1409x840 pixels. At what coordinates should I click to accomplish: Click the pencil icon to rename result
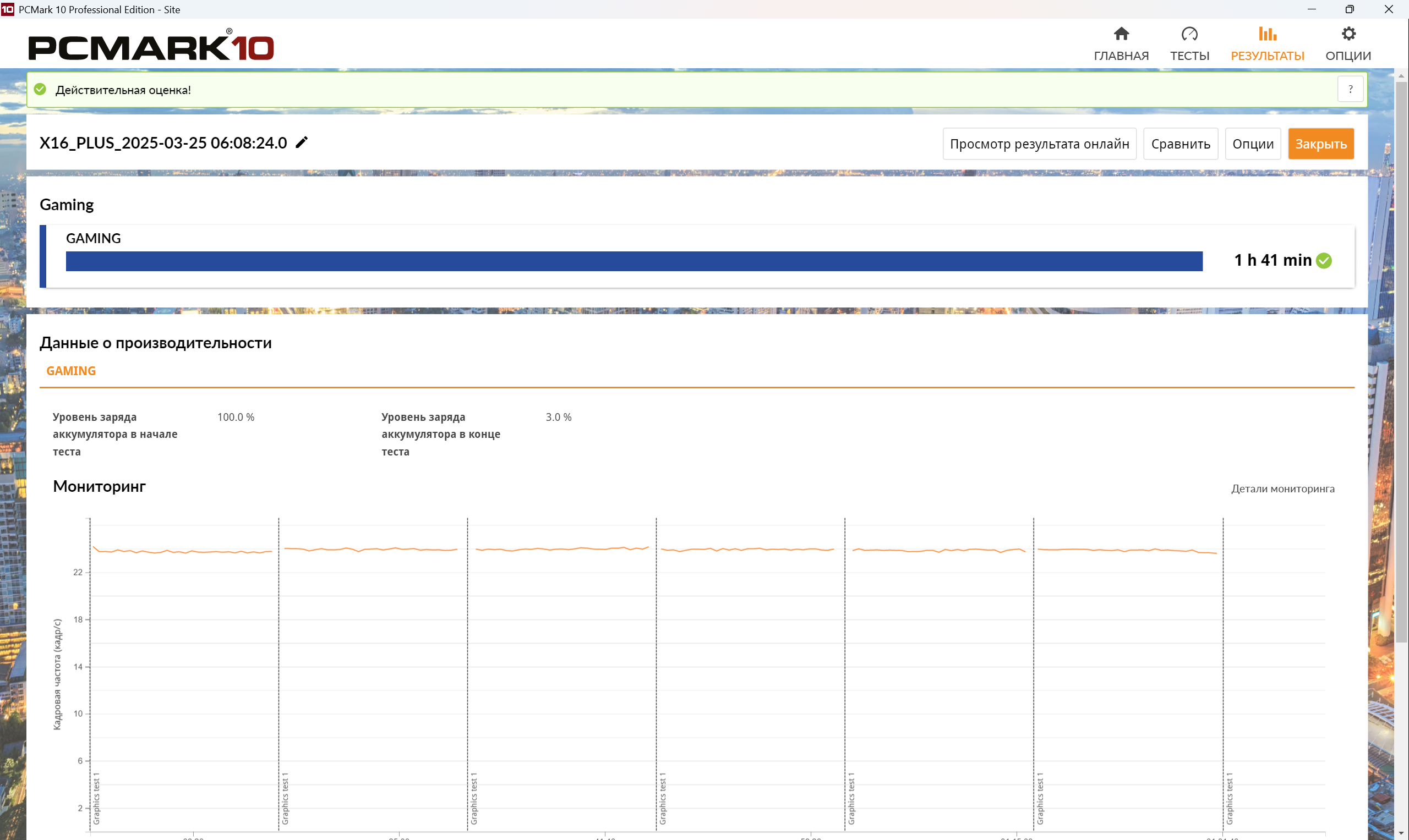[x=302, y=142]
